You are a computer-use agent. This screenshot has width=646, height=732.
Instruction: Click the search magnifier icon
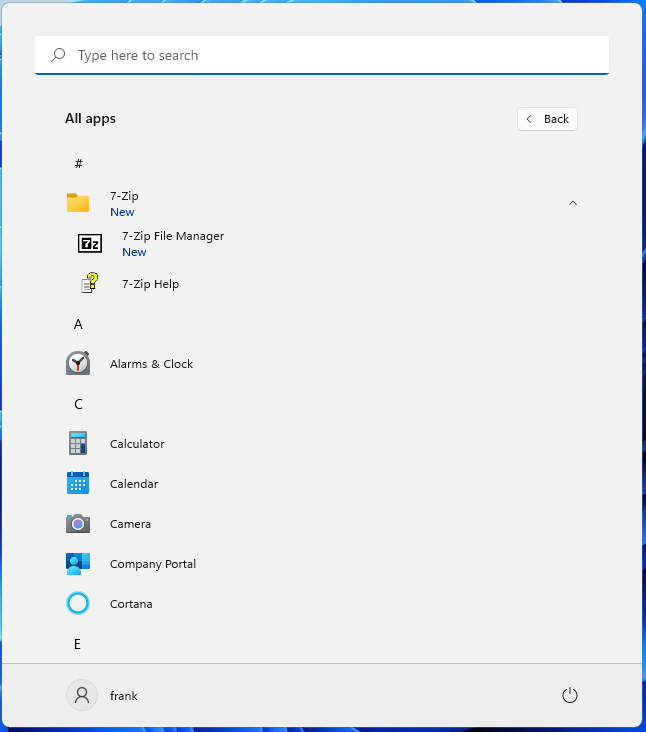coord(58,55)
